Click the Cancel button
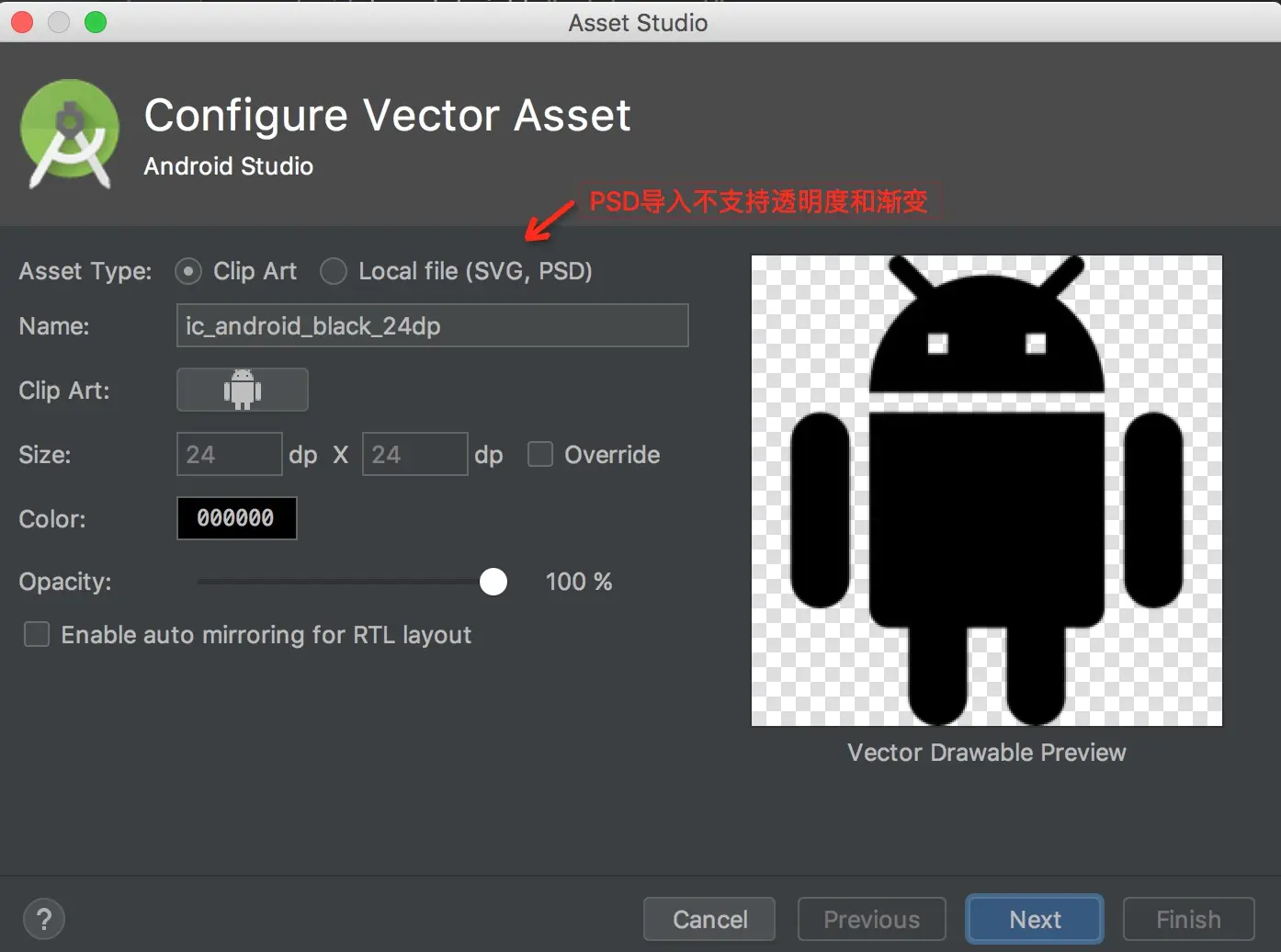The height and width of the screenshot is (952, 1281). 709,919
